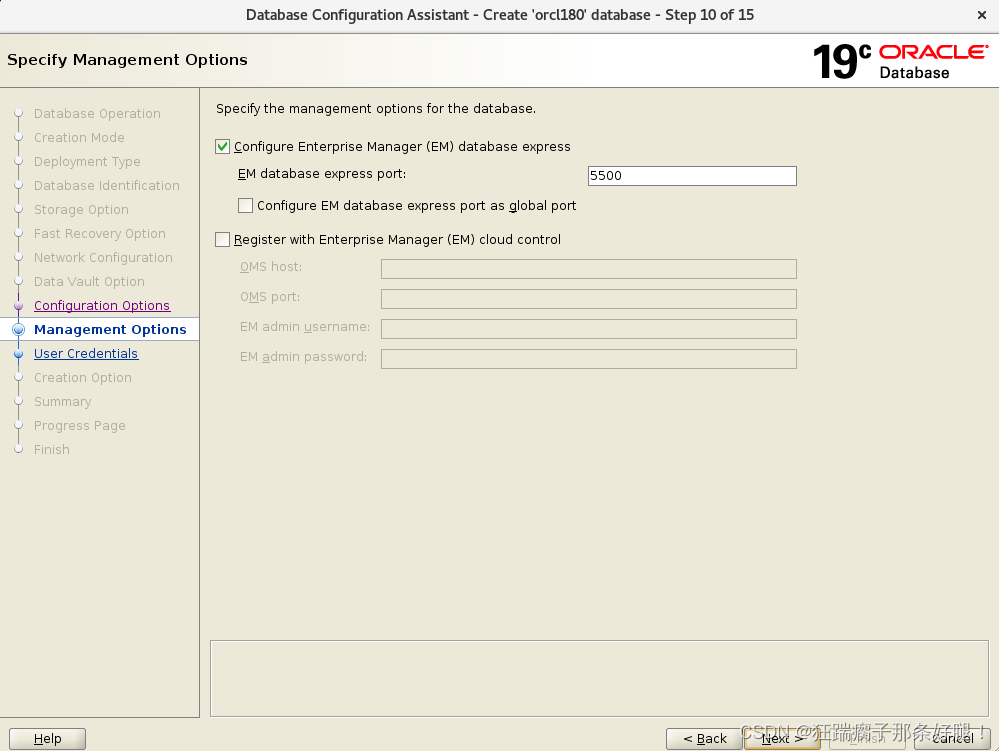Enable EM database express port as global port
This screenshot has height=751, width=999.
[245, 206]
